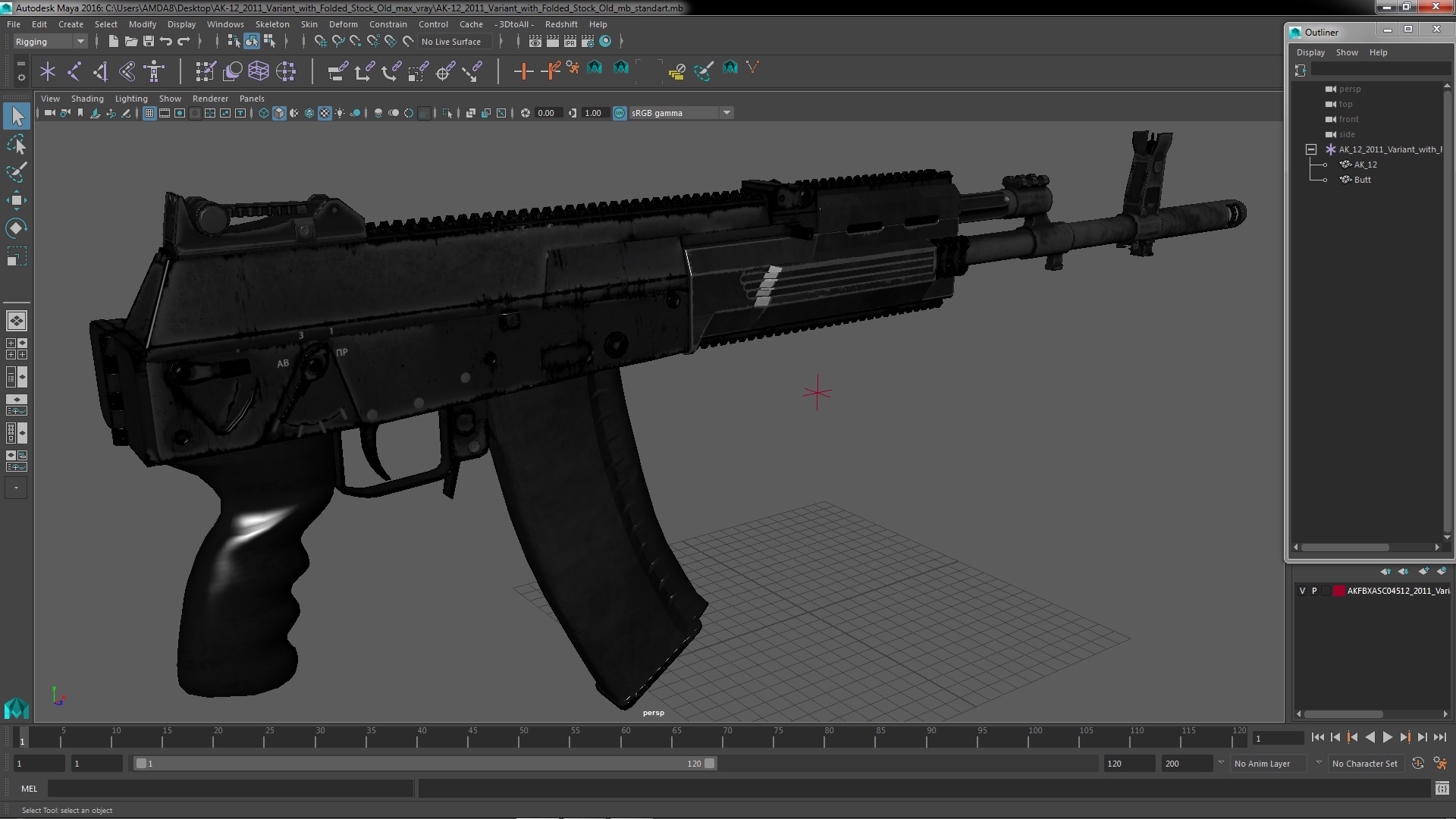Play animation backwards
The height and width of the screenshot is (819, 1456).
tap(1370, 737)
